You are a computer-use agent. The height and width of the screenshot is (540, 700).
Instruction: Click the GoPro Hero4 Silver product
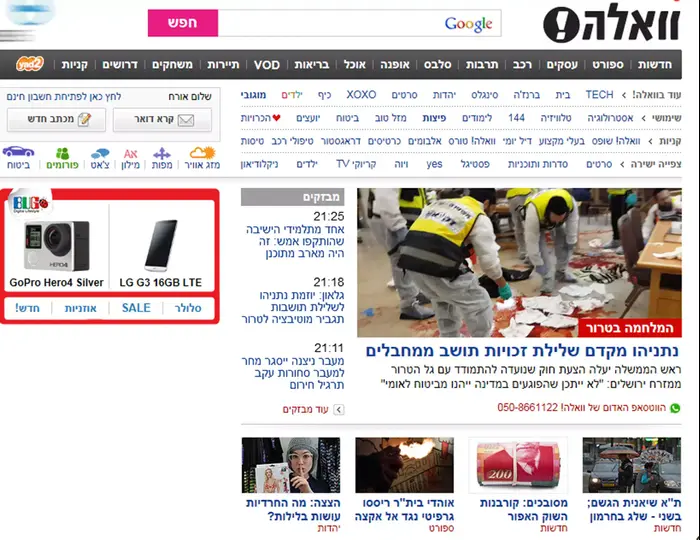click(56, 253)
